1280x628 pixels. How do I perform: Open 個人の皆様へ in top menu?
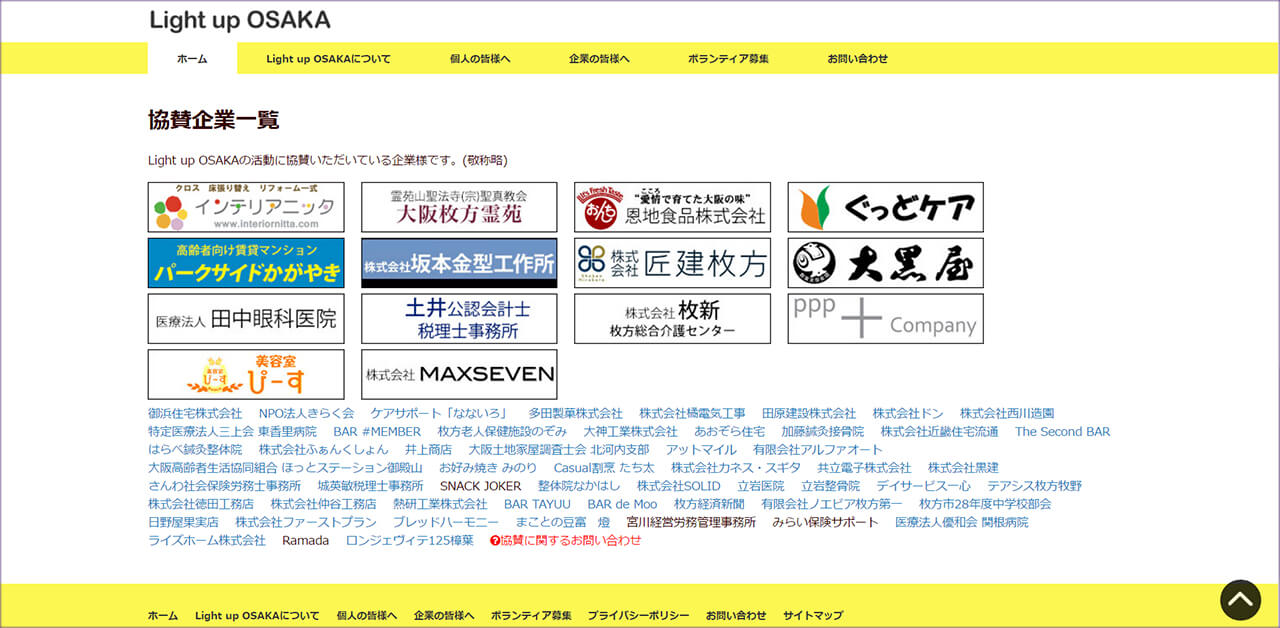click(480, 59)
